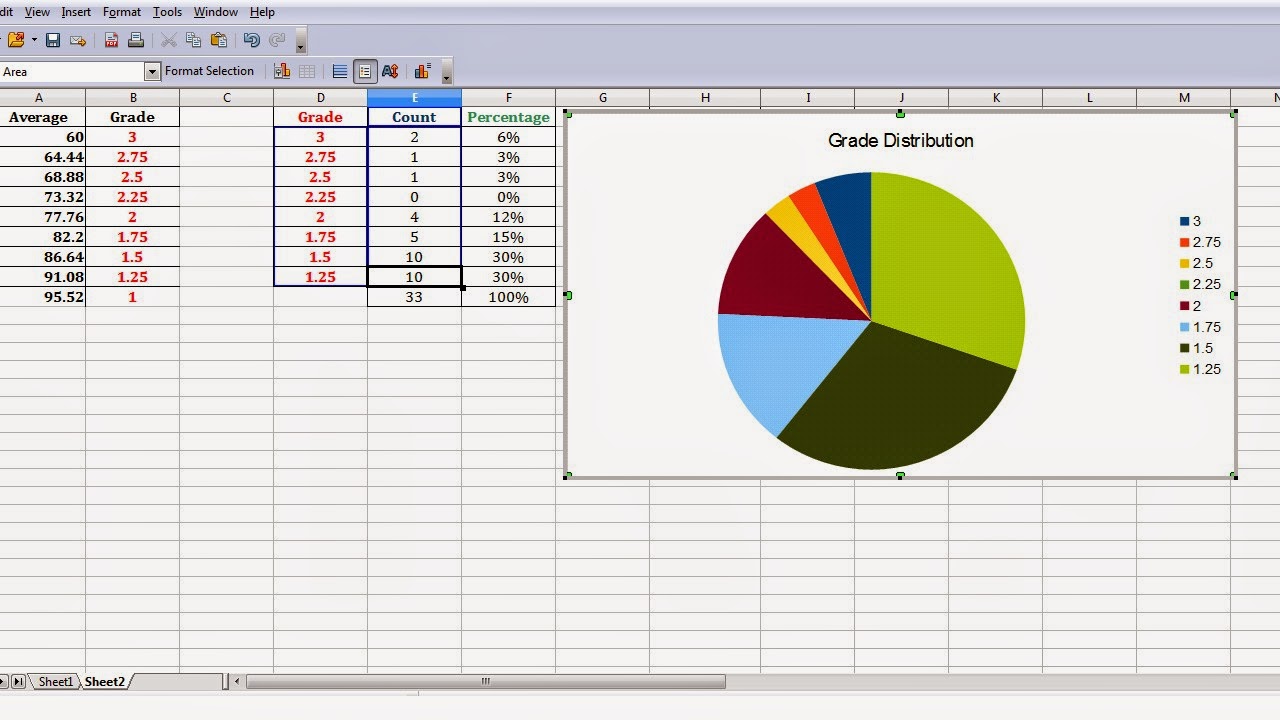This screenshot has height=720, width=1280.
Task: Click the Copy icon
Action: [x=193, y=40]
